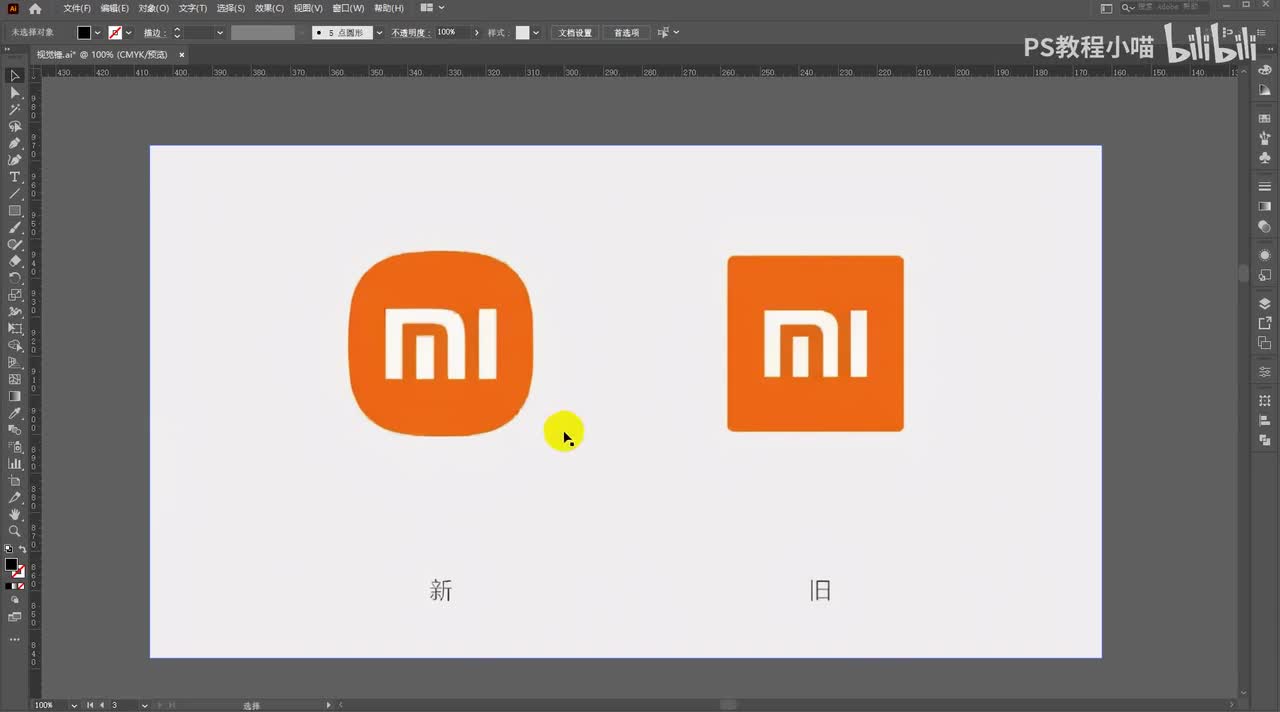Viewport: 1280px width, 712px height.
Task: Open stroke color dropdown in control bar
Action: point(129,33)
